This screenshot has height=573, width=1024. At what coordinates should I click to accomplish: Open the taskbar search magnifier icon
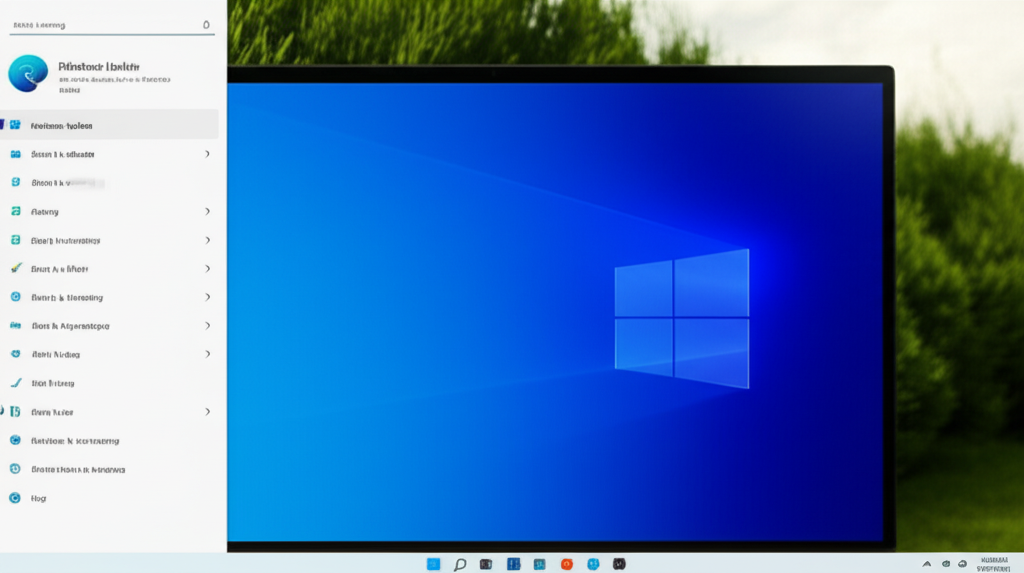(x=460, y=564)
